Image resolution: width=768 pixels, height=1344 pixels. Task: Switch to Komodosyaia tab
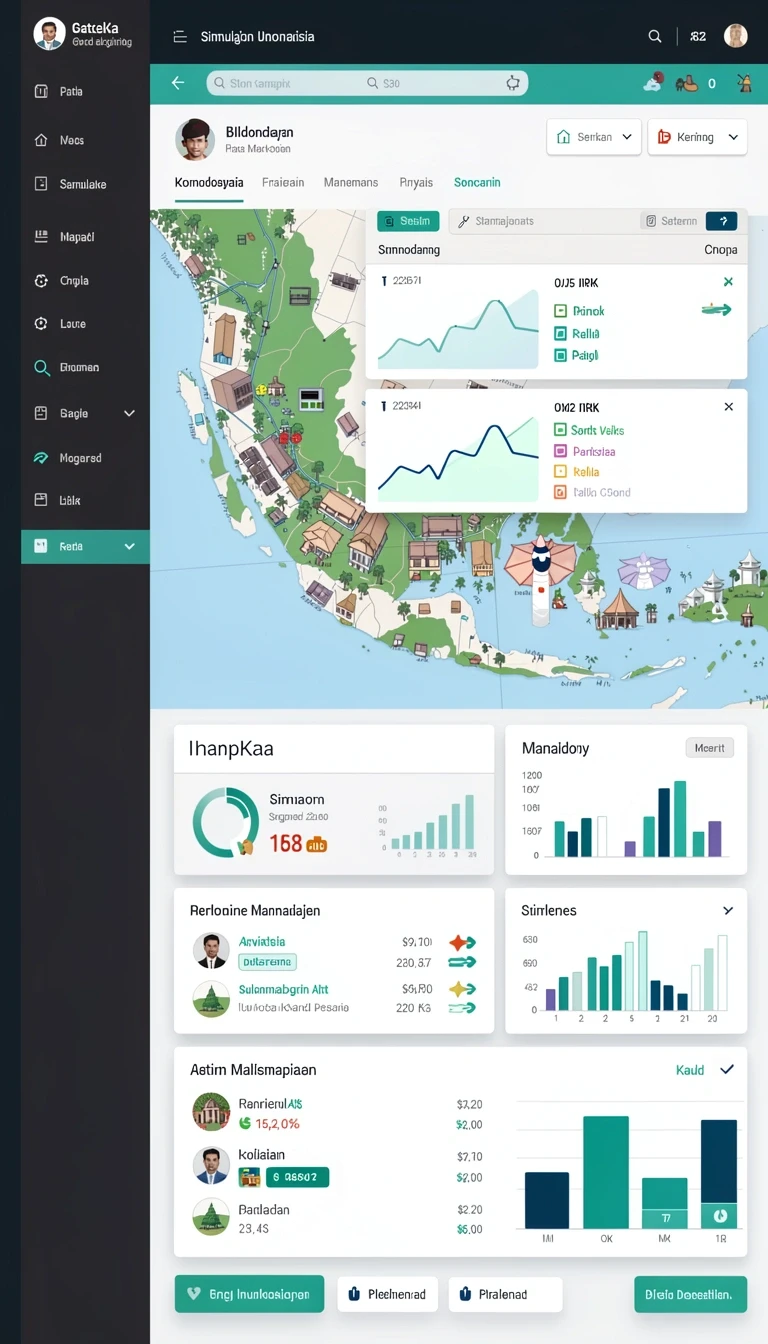pyautogui.click(x=209, y=183)
